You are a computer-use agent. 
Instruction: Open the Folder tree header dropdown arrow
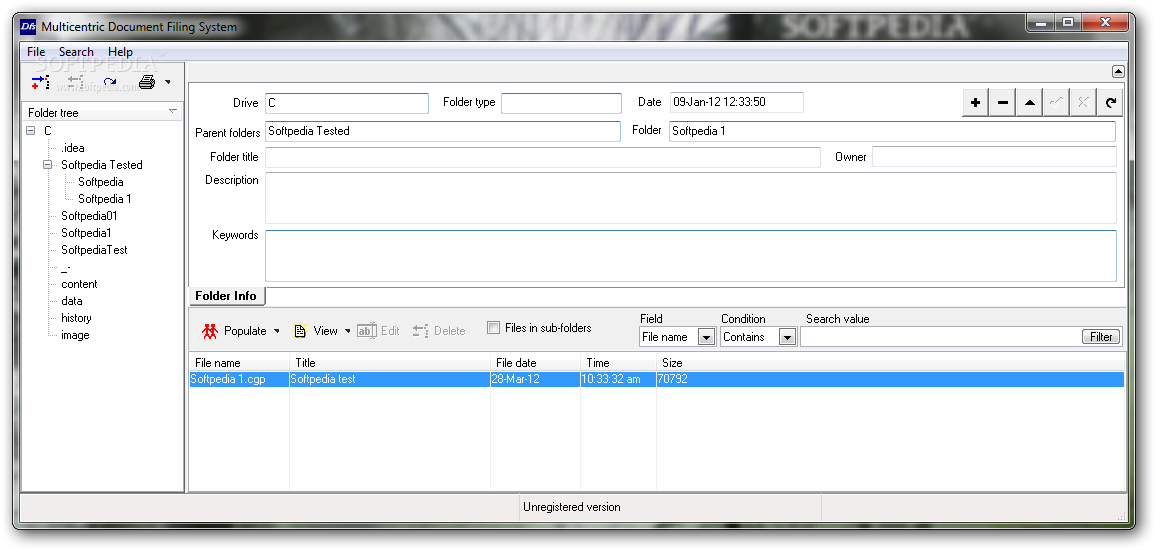click(x=173, y=112)
